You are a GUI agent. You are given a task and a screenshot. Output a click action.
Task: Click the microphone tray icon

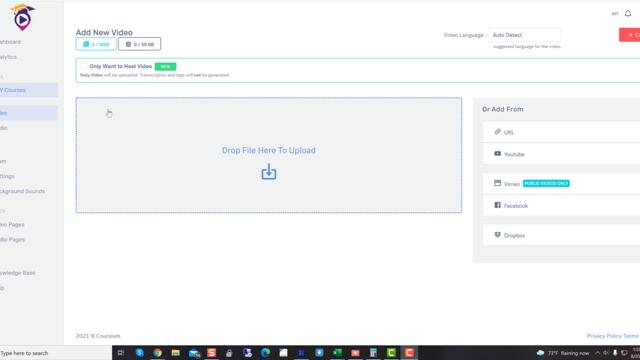[615, 353]
